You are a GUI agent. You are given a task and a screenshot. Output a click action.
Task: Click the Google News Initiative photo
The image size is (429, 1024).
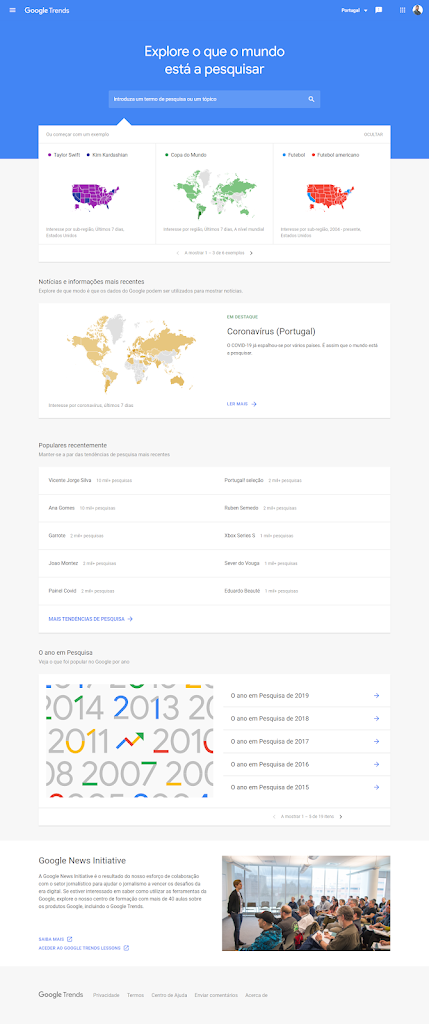(x=306, y=903)
